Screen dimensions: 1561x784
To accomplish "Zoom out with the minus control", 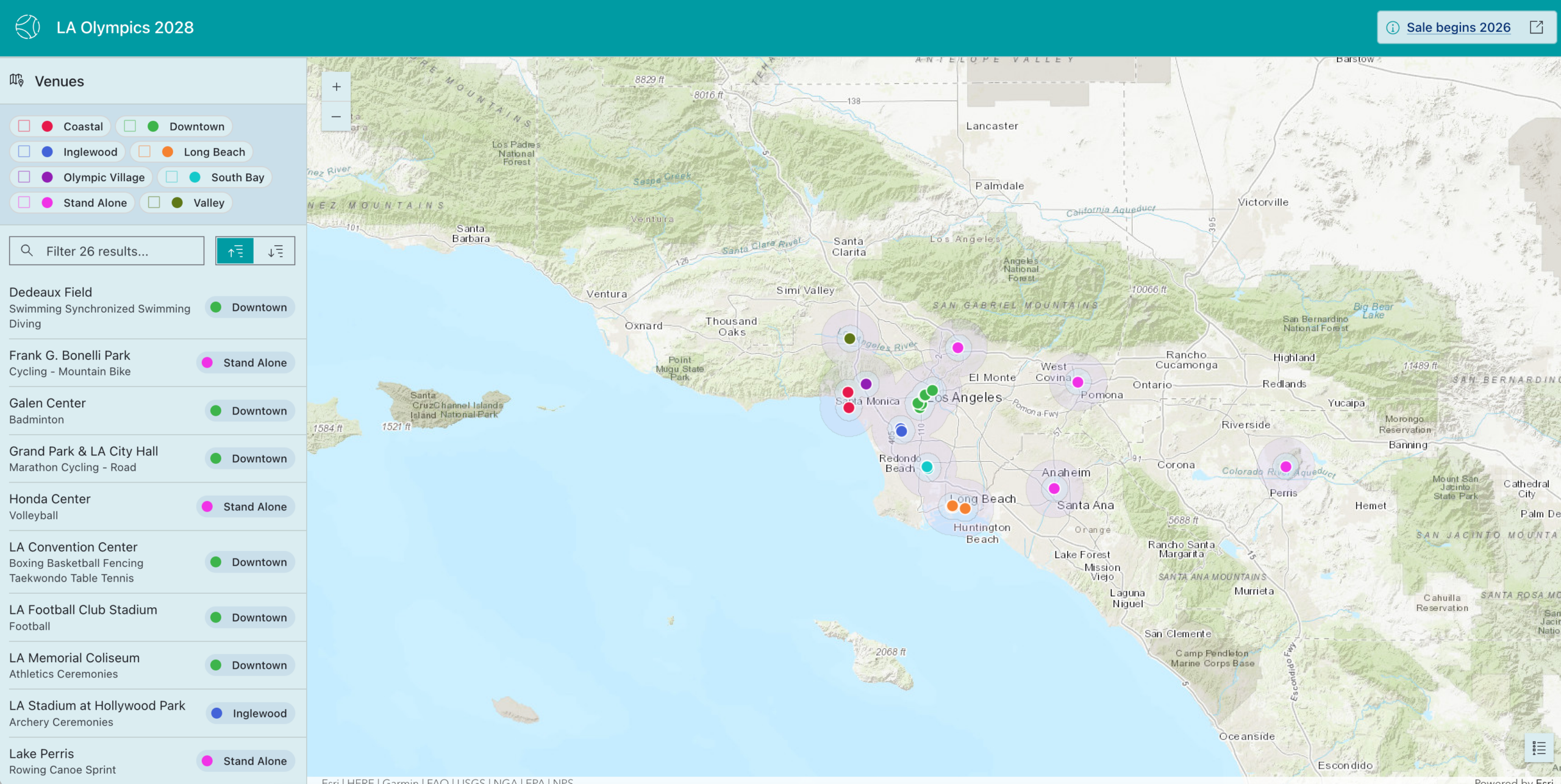I will [336, 116].
